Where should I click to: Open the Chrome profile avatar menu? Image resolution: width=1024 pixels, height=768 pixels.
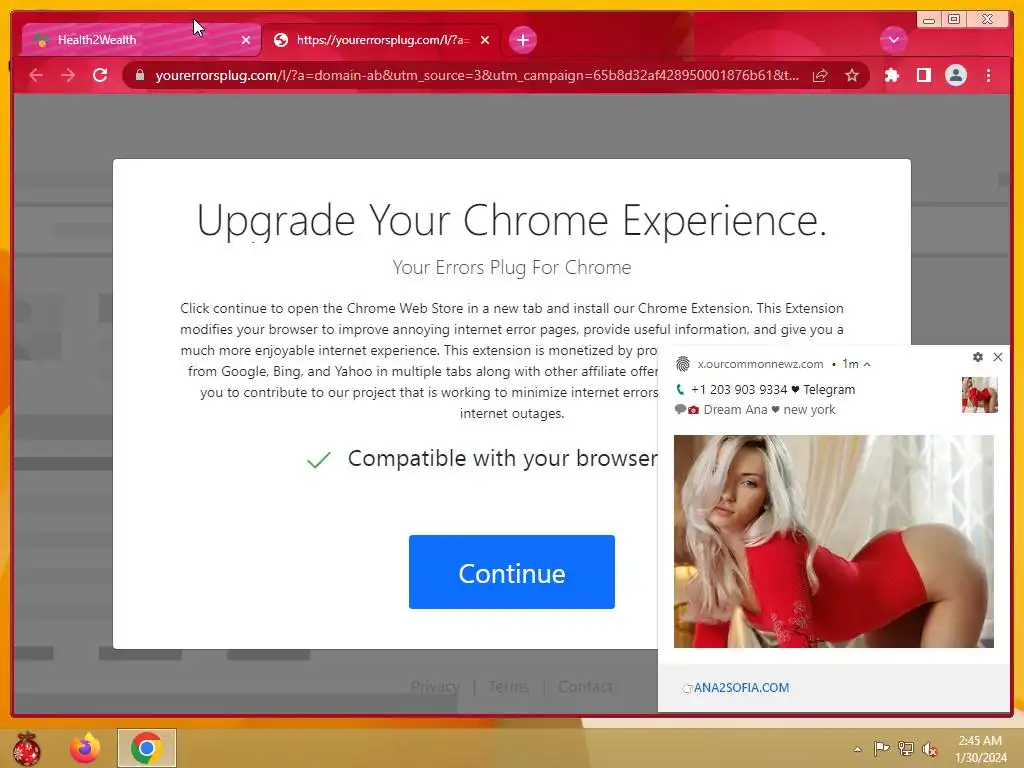tap(955, 76)
